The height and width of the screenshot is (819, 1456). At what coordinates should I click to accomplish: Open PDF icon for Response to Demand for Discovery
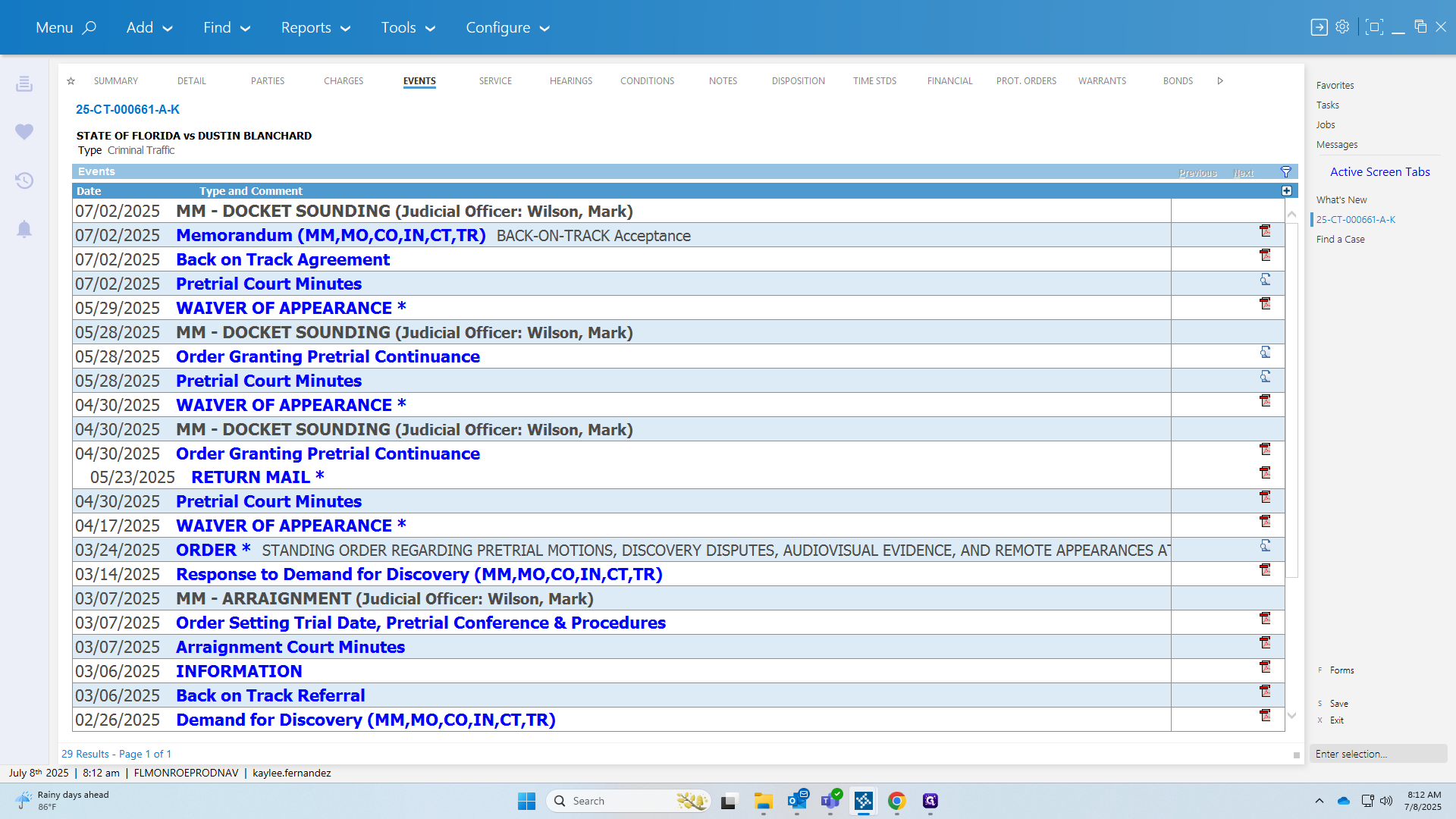click(1265, 570)
